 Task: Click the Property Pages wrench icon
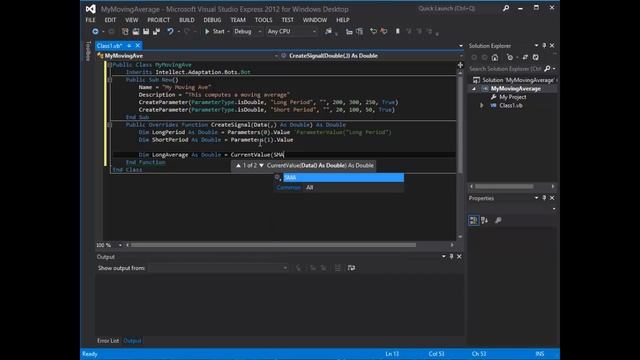tap(498, 220)
